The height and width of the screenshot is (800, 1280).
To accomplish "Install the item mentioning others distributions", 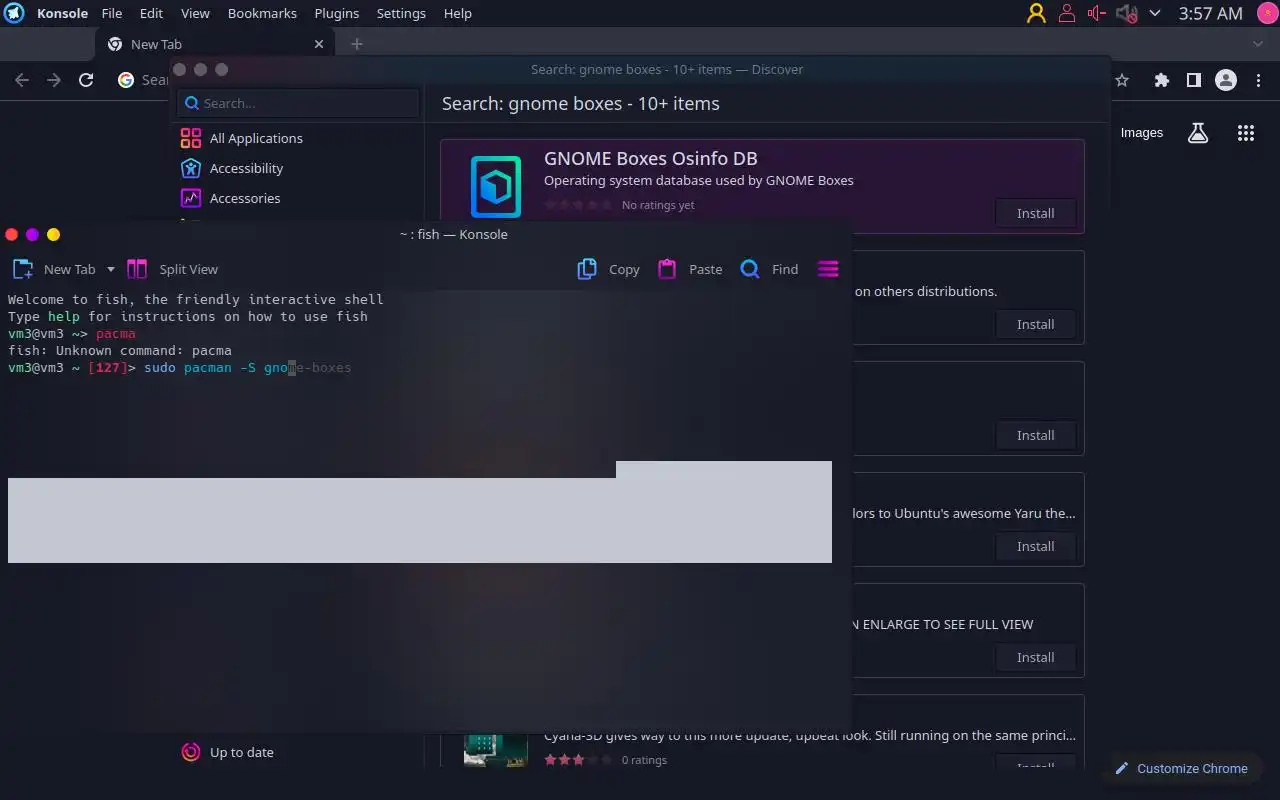I will tap(1036, 324).
